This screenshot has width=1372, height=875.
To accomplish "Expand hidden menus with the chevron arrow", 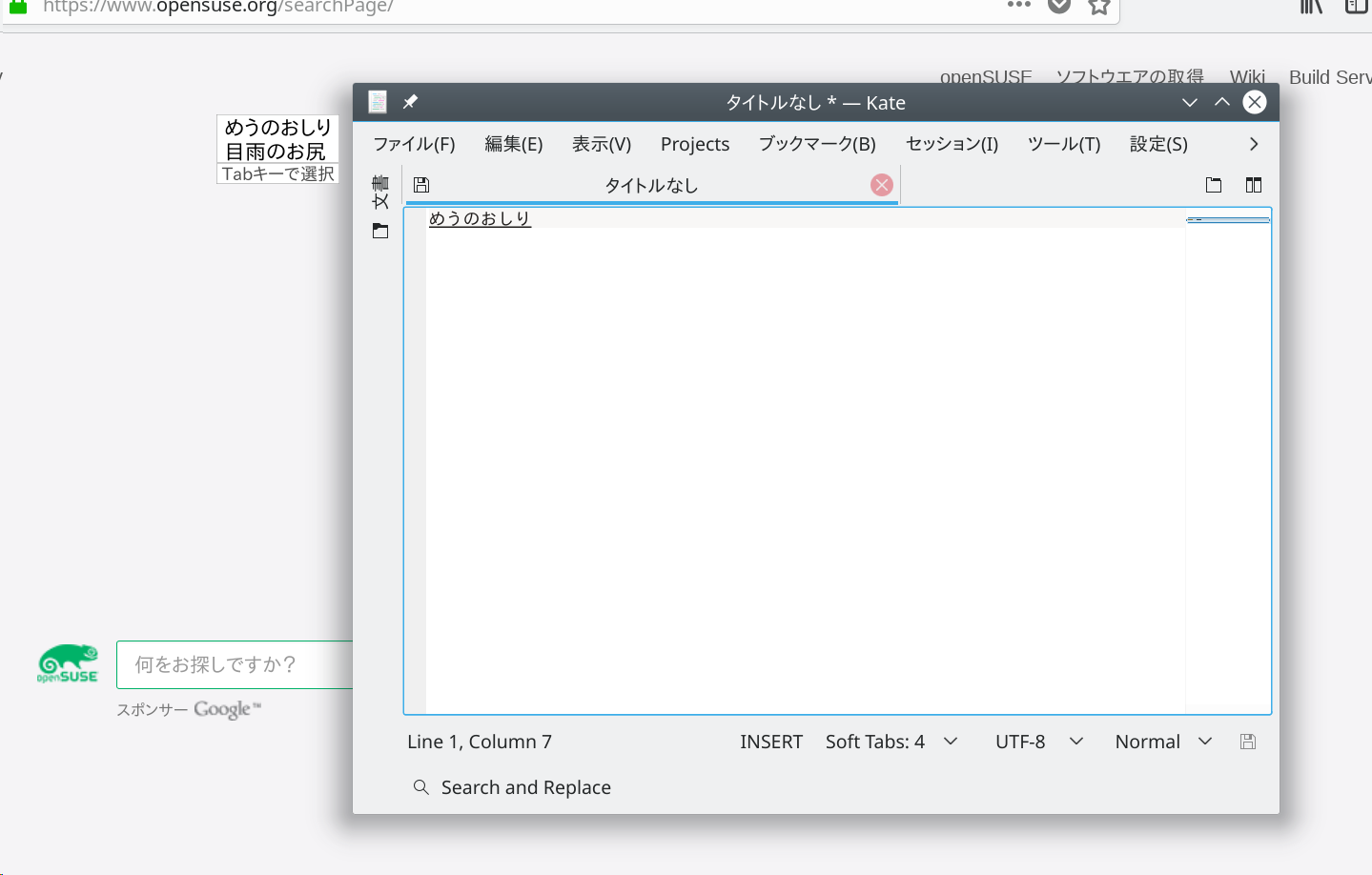I will pos(1254,144).
